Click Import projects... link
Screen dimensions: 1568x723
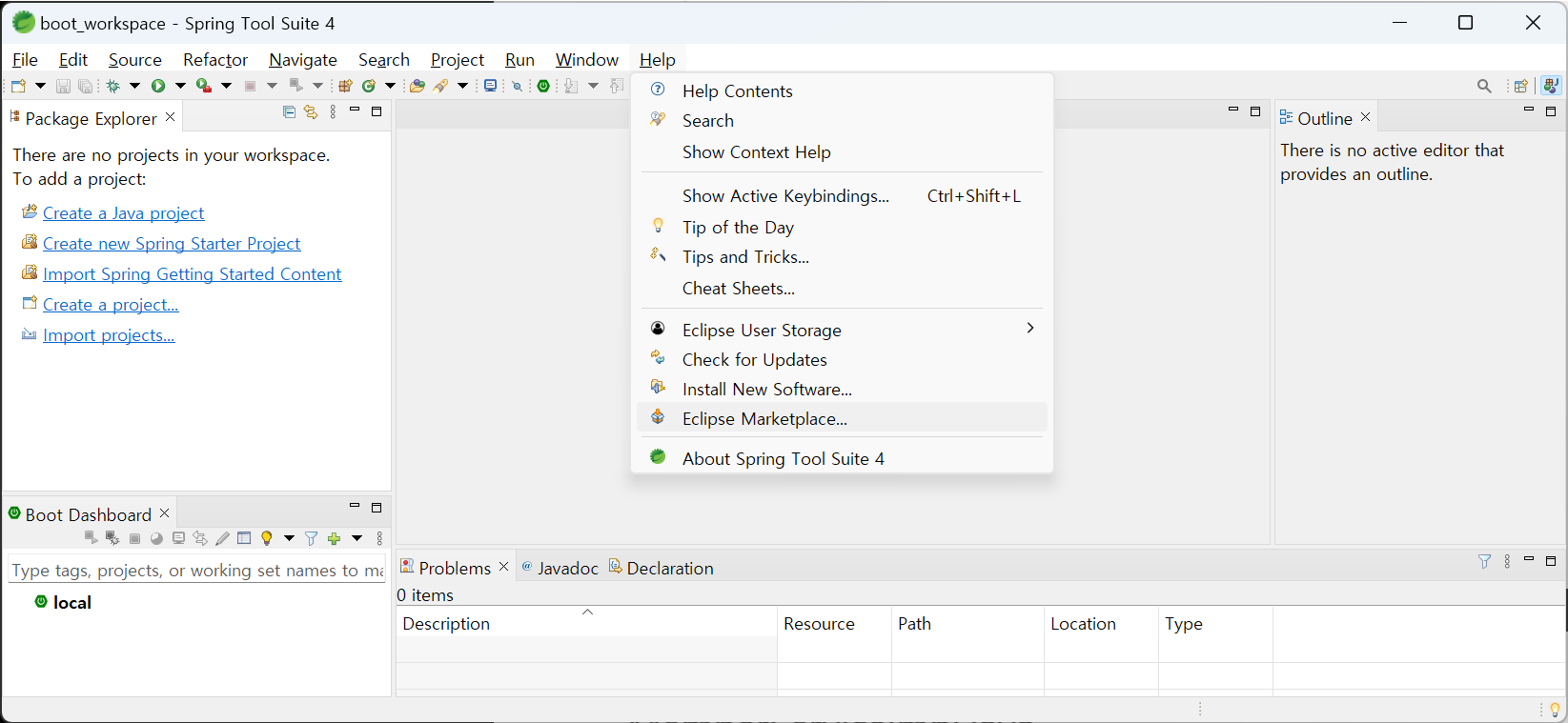tap(109, 335)
